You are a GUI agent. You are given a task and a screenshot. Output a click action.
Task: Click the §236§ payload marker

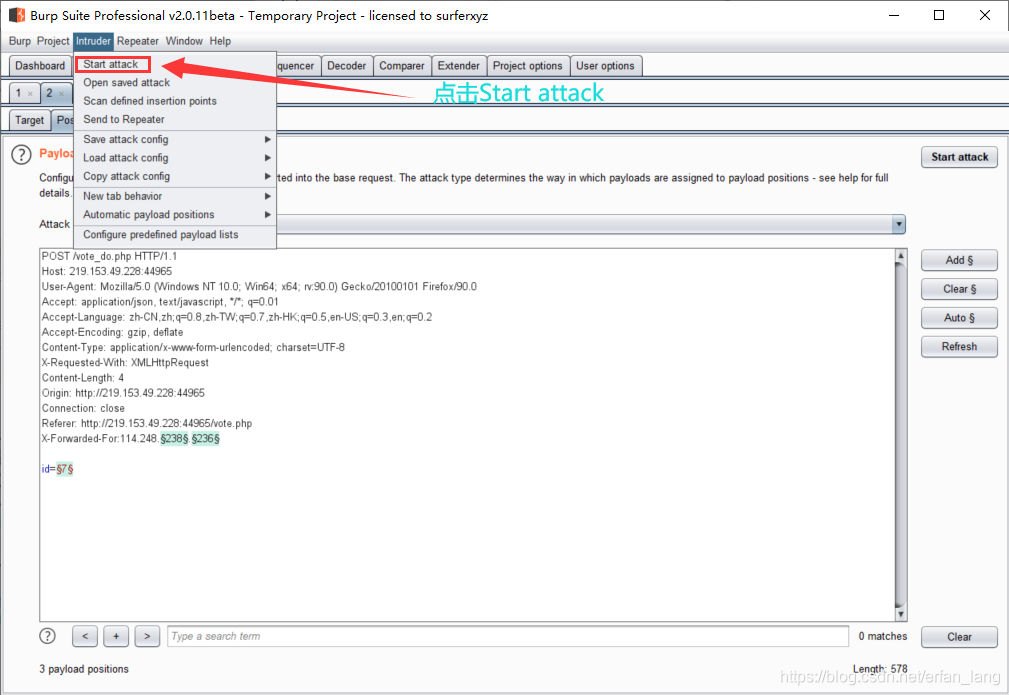[x=205, y=439]
